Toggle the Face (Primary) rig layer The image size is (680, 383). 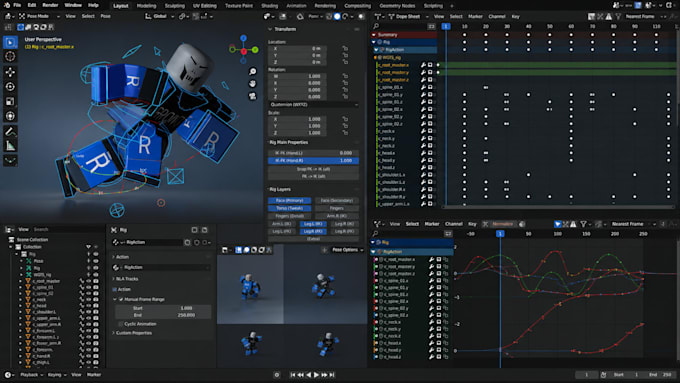click(290, 201)
